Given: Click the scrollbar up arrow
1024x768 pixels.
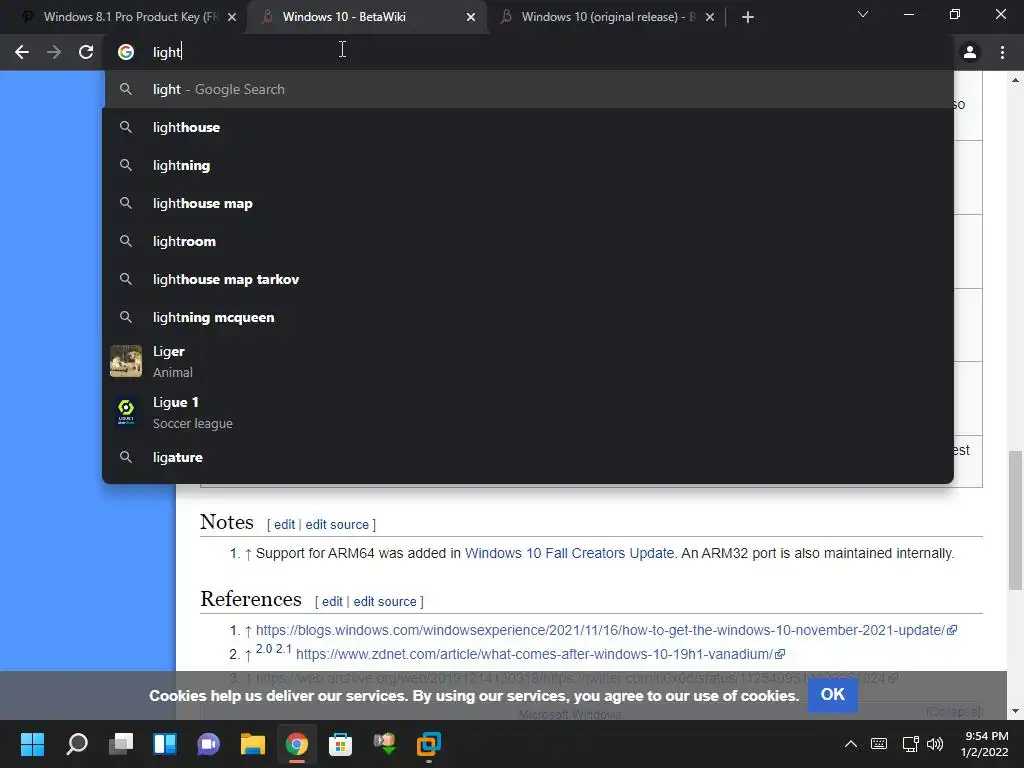Looking at the screenshot, I should 1016,80.
